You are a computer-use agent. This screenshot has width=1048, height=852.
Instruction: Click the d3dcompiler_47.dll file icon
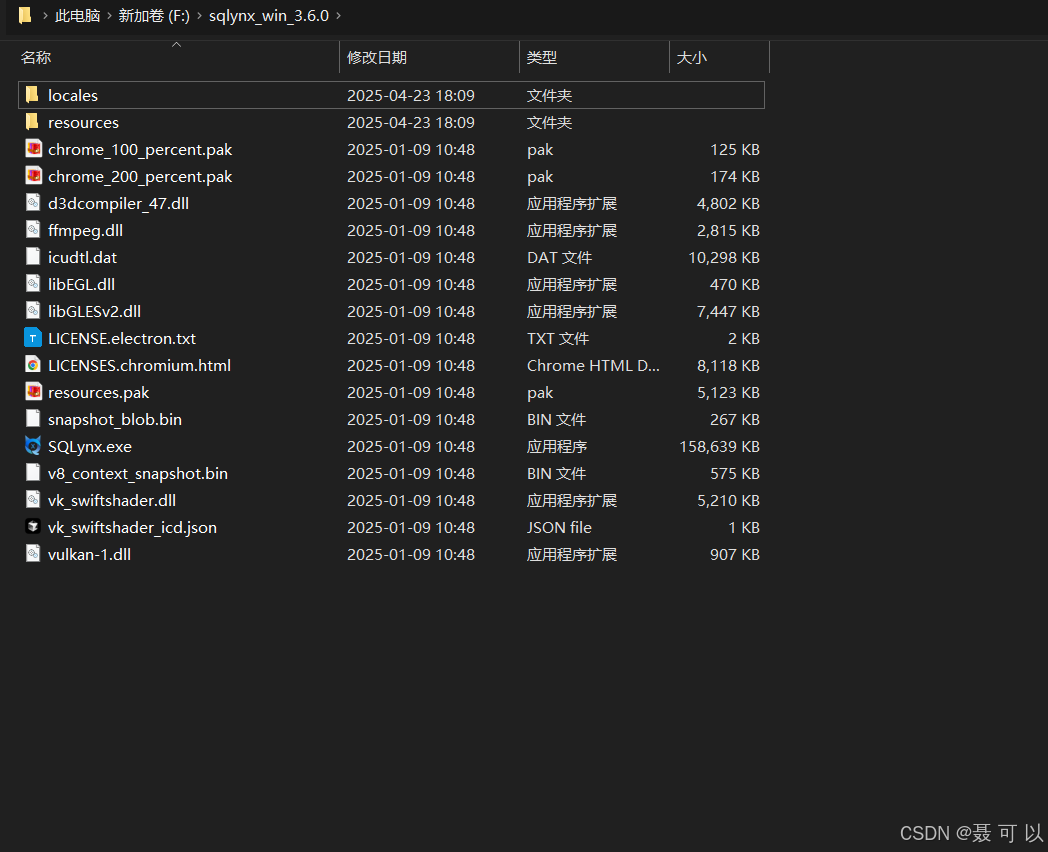[x=33, y=202]
